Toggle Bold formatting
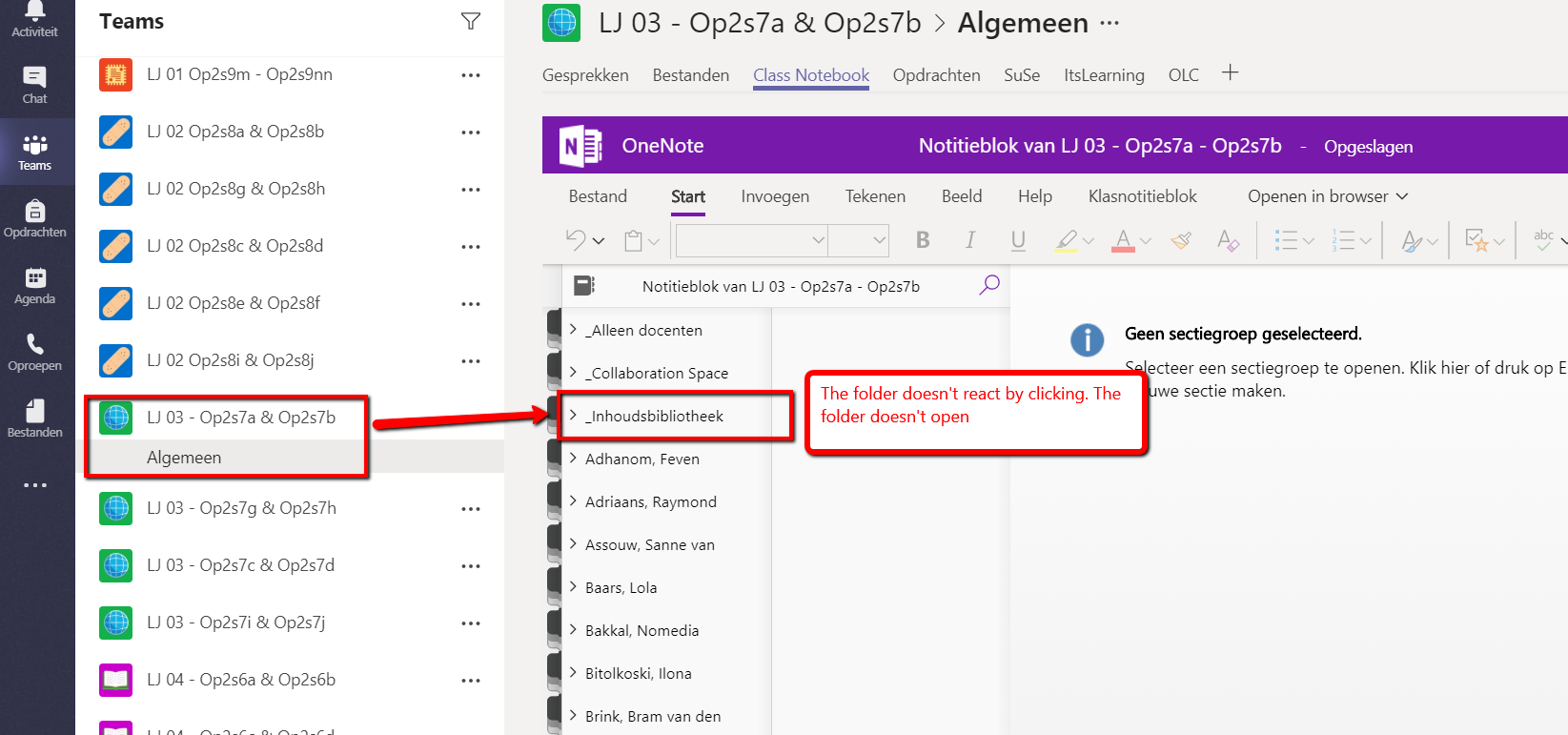1568x735 pixels. point(923,240)
